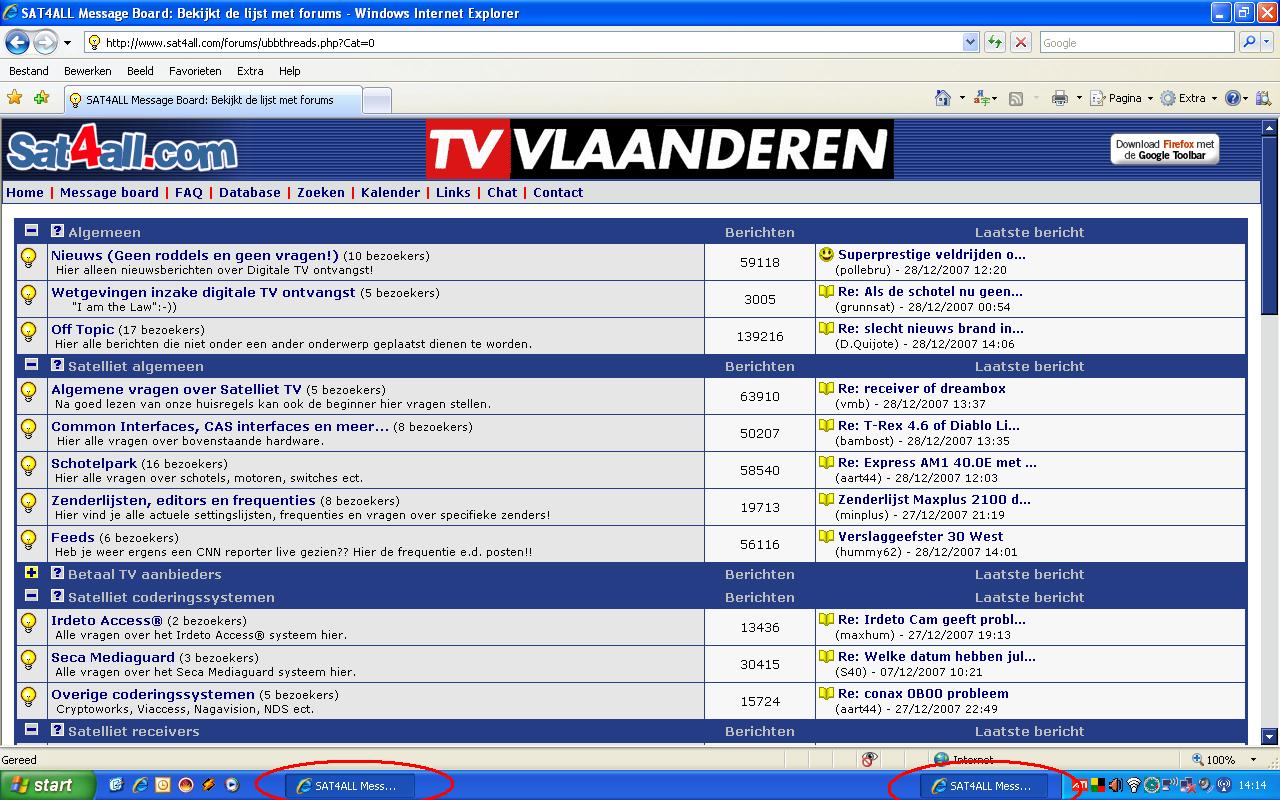
Task: Click the Add to Favorites star-plus icon
Action: 41,98
